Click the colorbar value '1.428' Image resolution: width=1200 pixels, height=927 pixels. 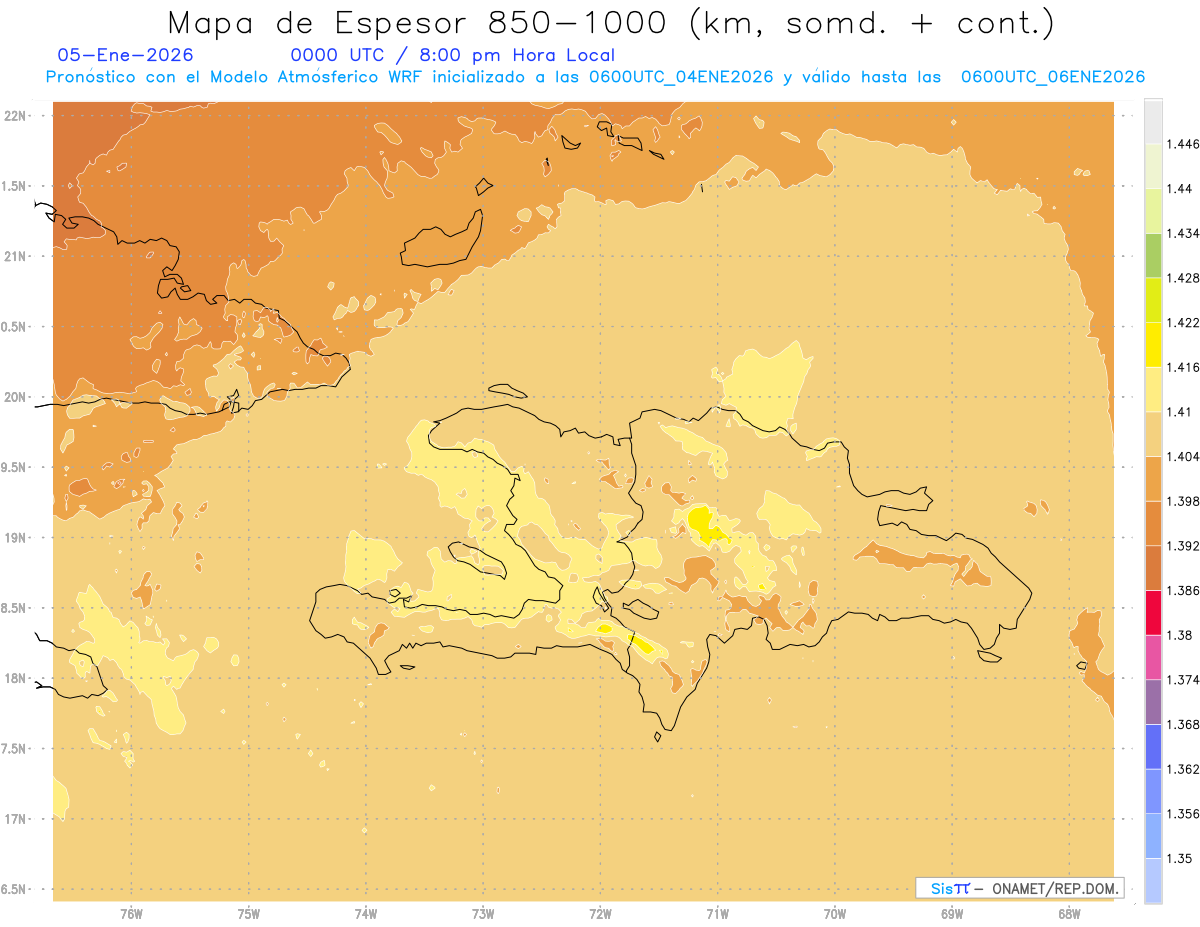tap(1184, 278)
